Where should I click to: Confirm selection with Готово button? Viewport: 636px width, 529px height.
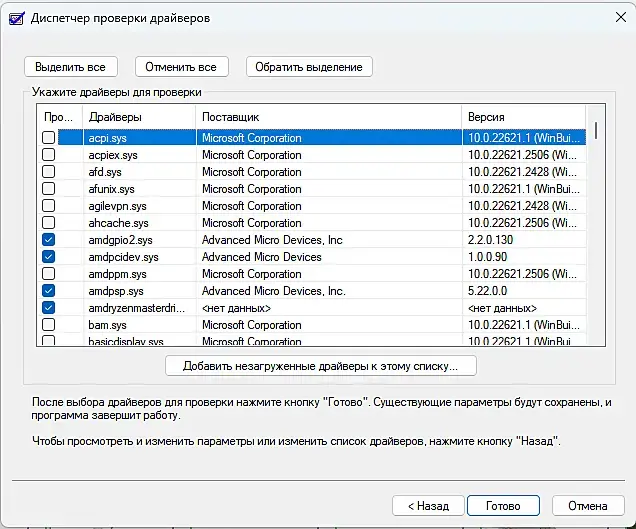coord(503,505)
